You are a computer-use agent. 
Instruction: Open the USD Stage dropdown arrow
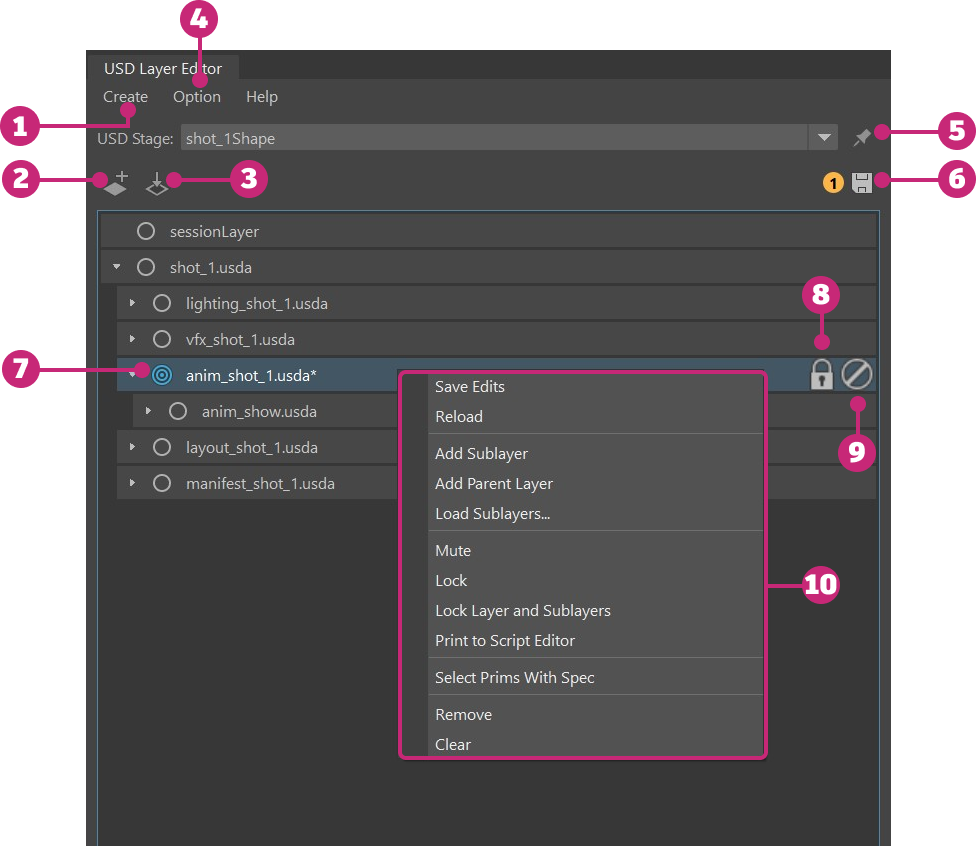click(823, 138)
